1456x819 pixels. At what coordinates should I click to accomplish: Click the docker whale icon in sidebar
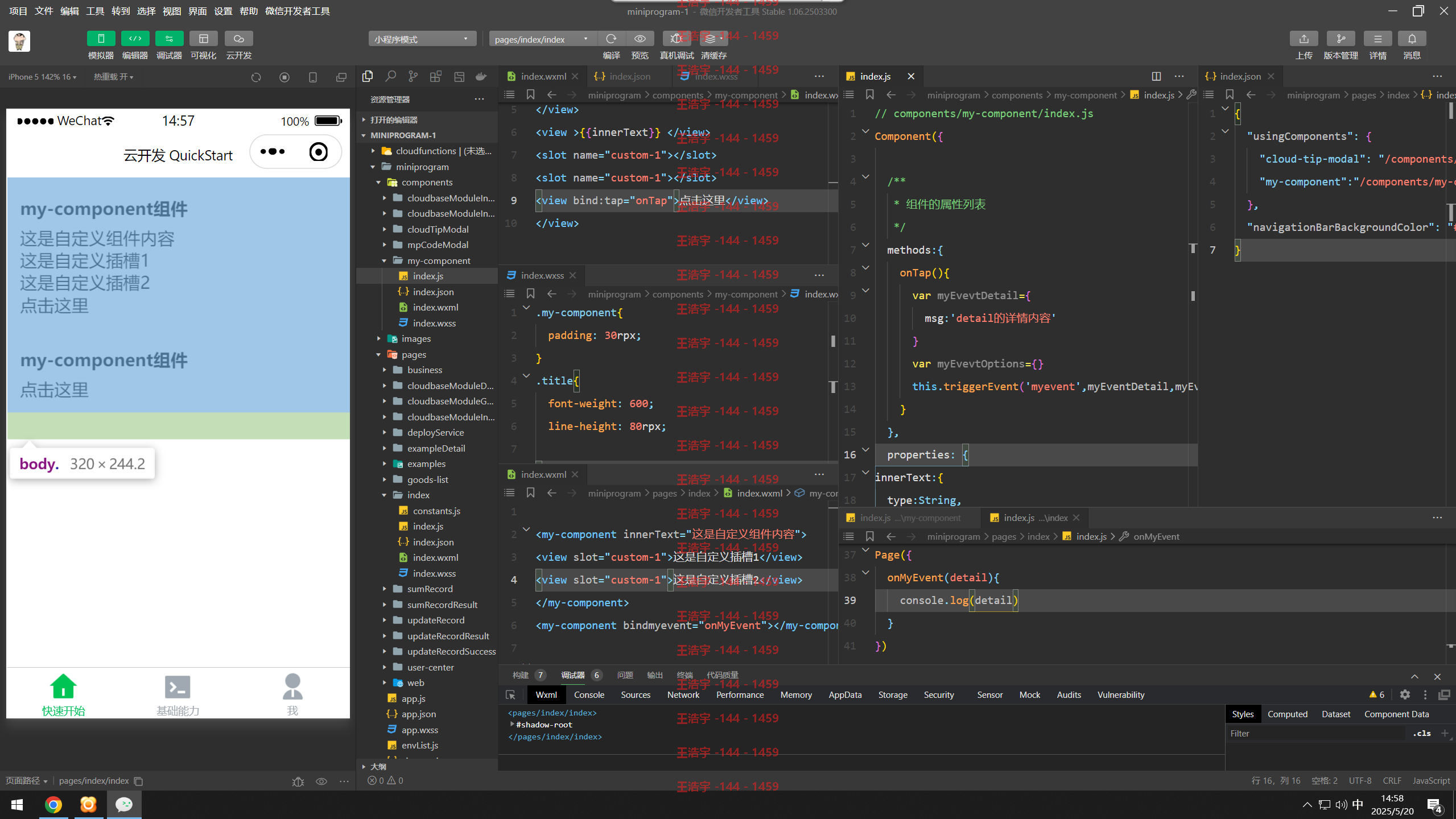point(481,76)
